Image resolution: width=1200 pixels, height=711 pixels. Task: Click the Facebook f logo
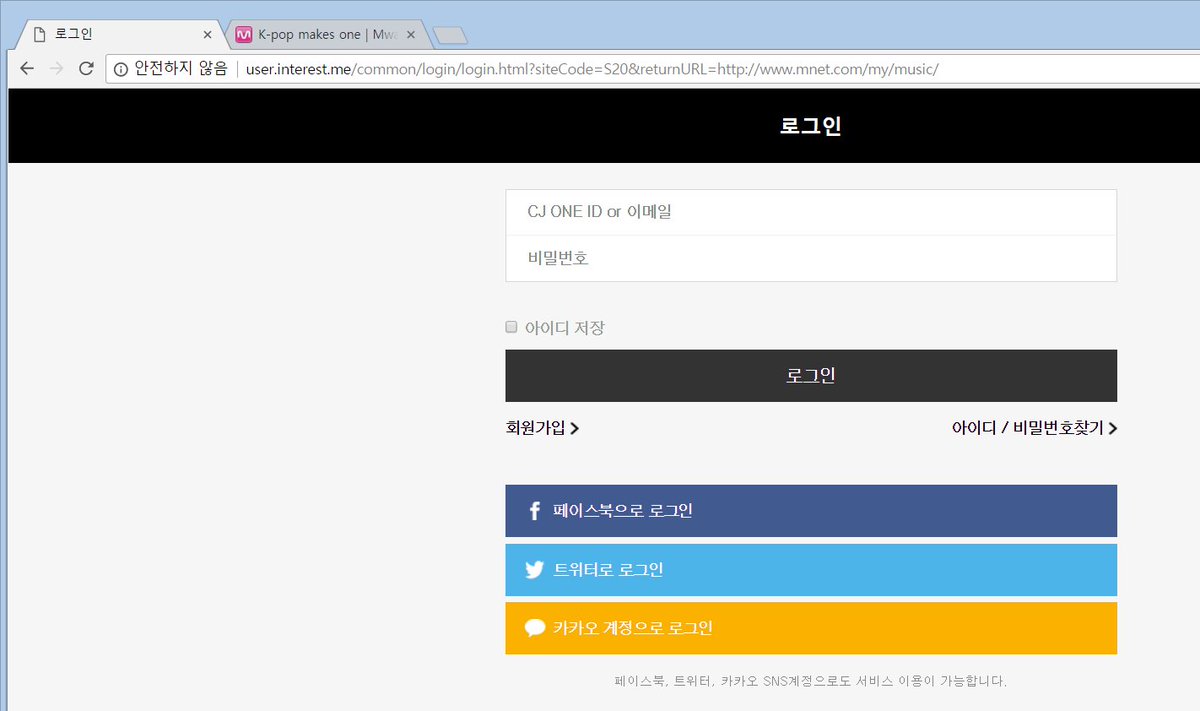click(x=534, y=512)
